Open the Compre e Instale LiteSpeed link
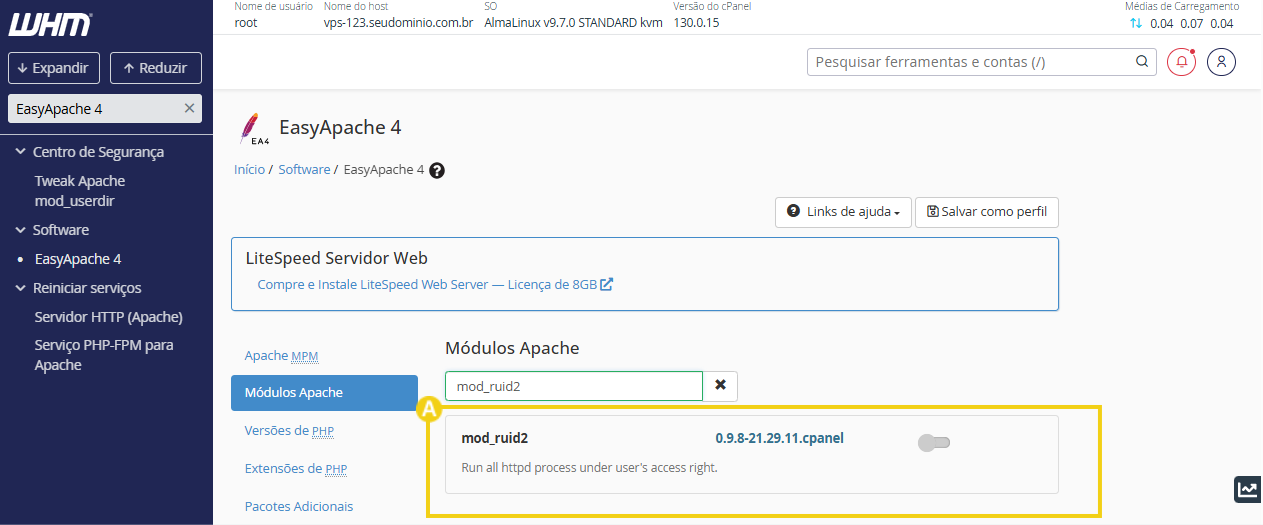 pos(435,284)
